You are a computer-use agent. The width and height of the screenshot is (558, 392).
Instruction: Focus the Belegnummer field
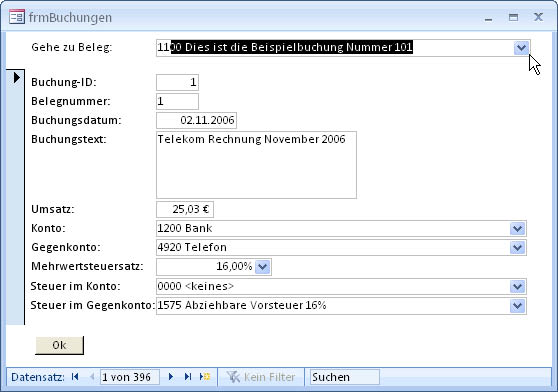(x=177, y=101)
